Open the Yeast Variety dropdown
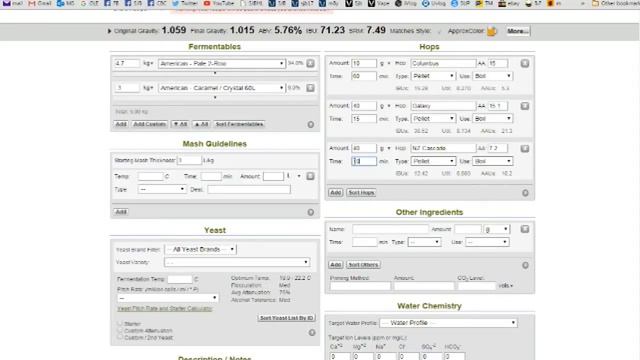Viewport: 640px width, 360px height. pyautogui.click(x=237, y=262)
